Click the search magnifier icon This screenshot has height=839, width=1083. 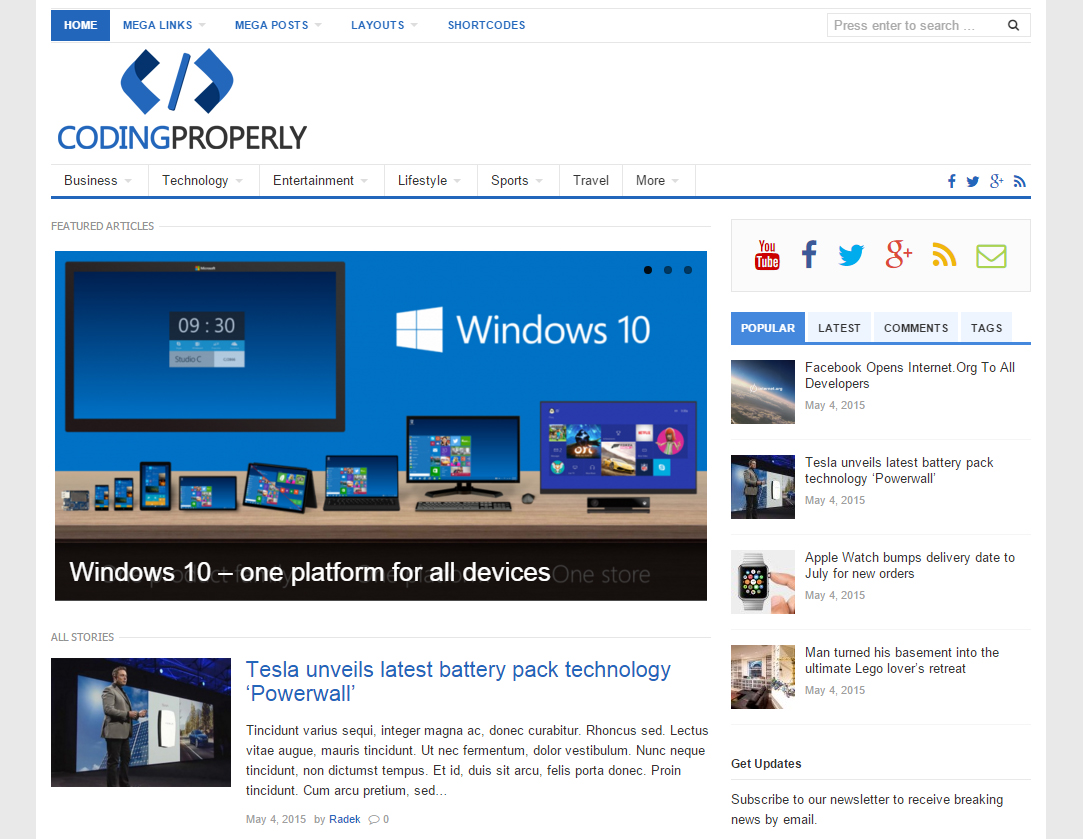tap(1013, 26)
